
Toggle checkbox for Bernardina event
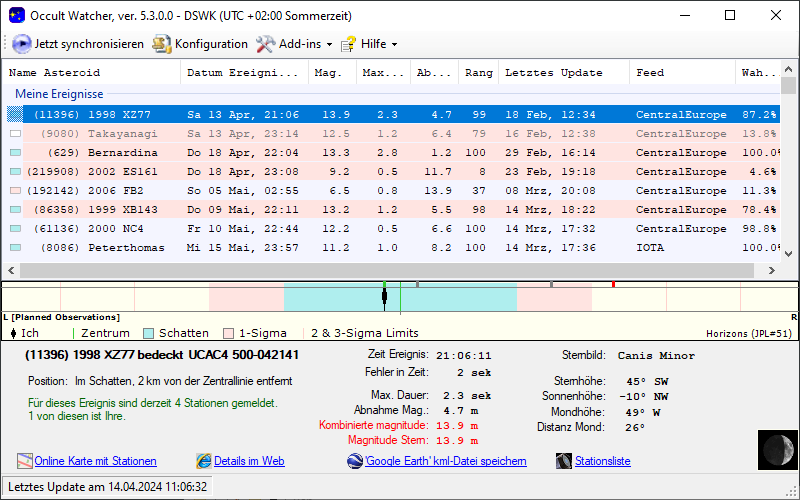(x=15, y=152)
